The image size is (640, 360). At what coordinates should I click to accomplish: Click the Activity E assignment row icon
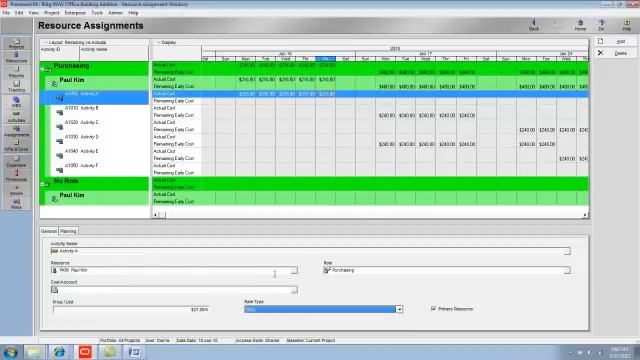point(60,156)
